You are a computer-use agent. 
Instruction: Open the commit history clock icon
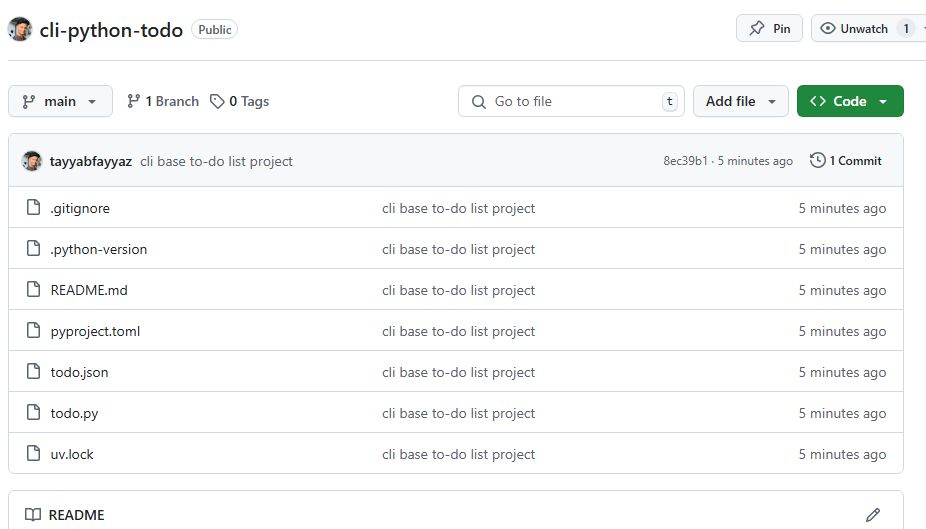(x=817, y=160)
